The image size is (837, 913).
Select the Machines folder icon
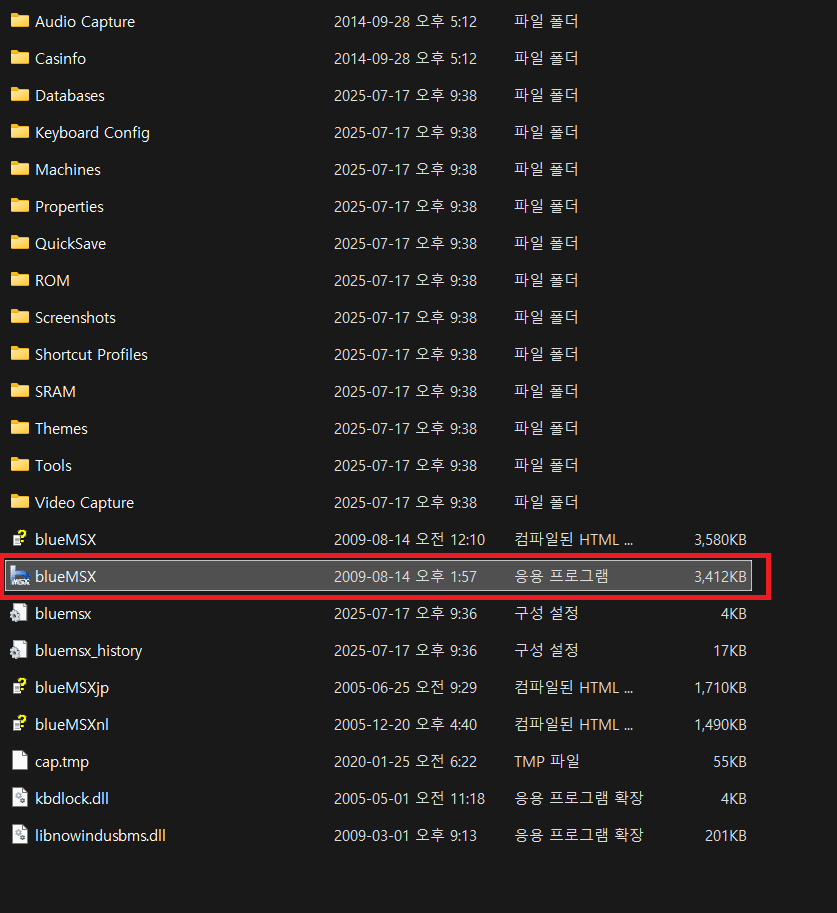tap(20, 169)
